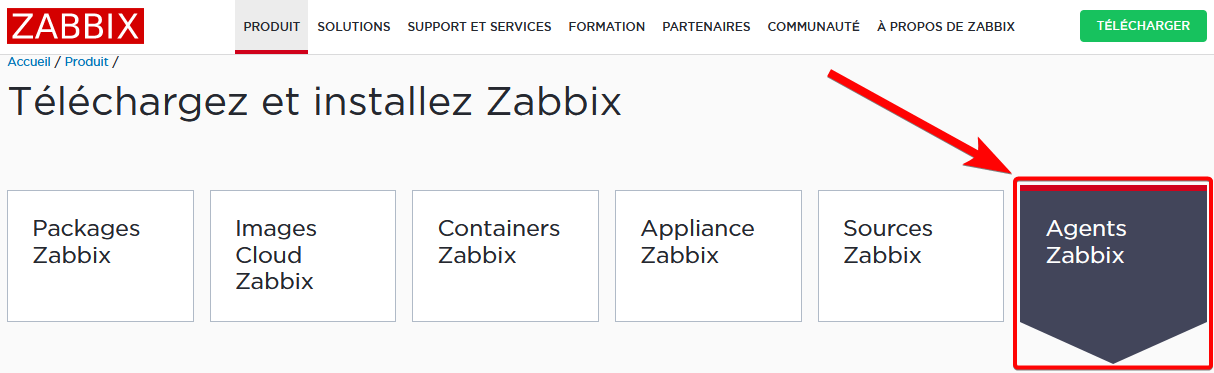Click the red bar atop Agents Zabbix tile
Image resolution: width=1214 pixels, height=373 pixels.
1113,187
